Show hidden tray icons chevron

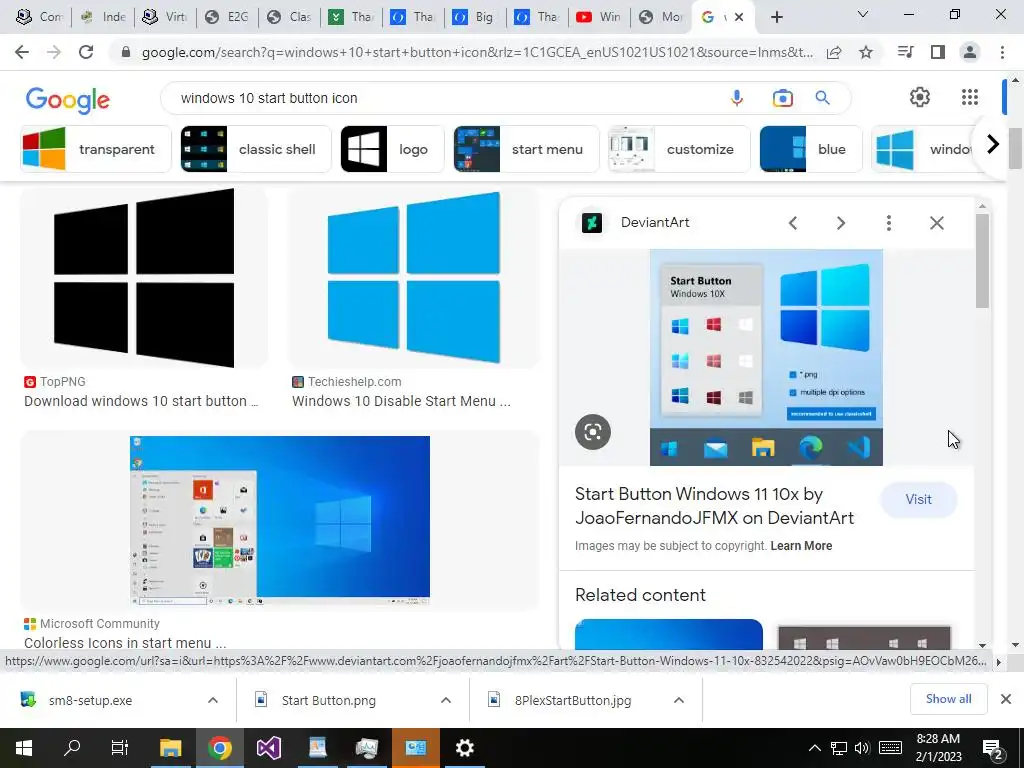(814, 748)
